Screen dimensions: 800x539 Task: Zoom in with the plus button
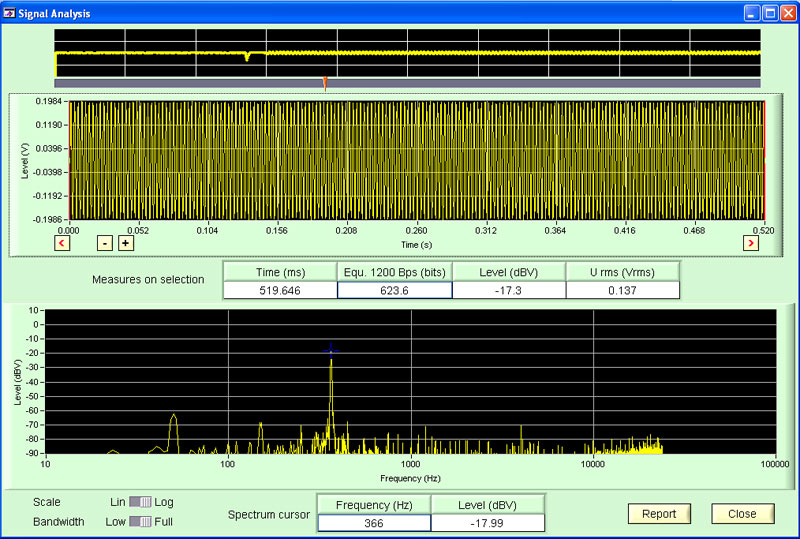126,243
